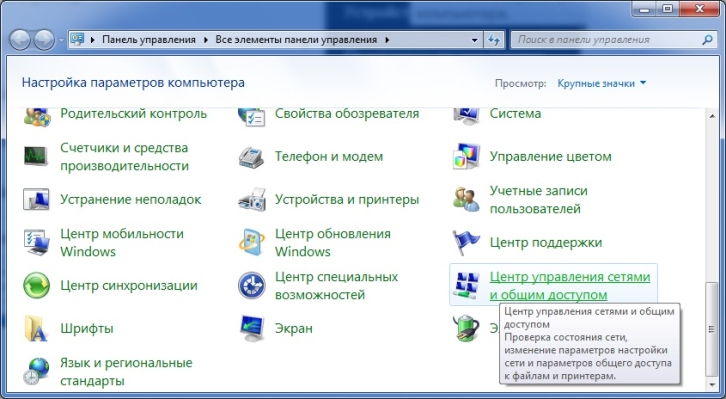
Task: Click the Устройства и принтеры link text
Action: click(347, 200)
